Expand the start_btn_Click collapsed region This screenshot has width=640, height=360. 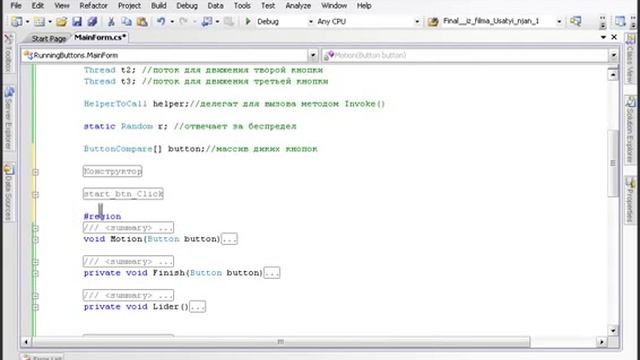36,195
